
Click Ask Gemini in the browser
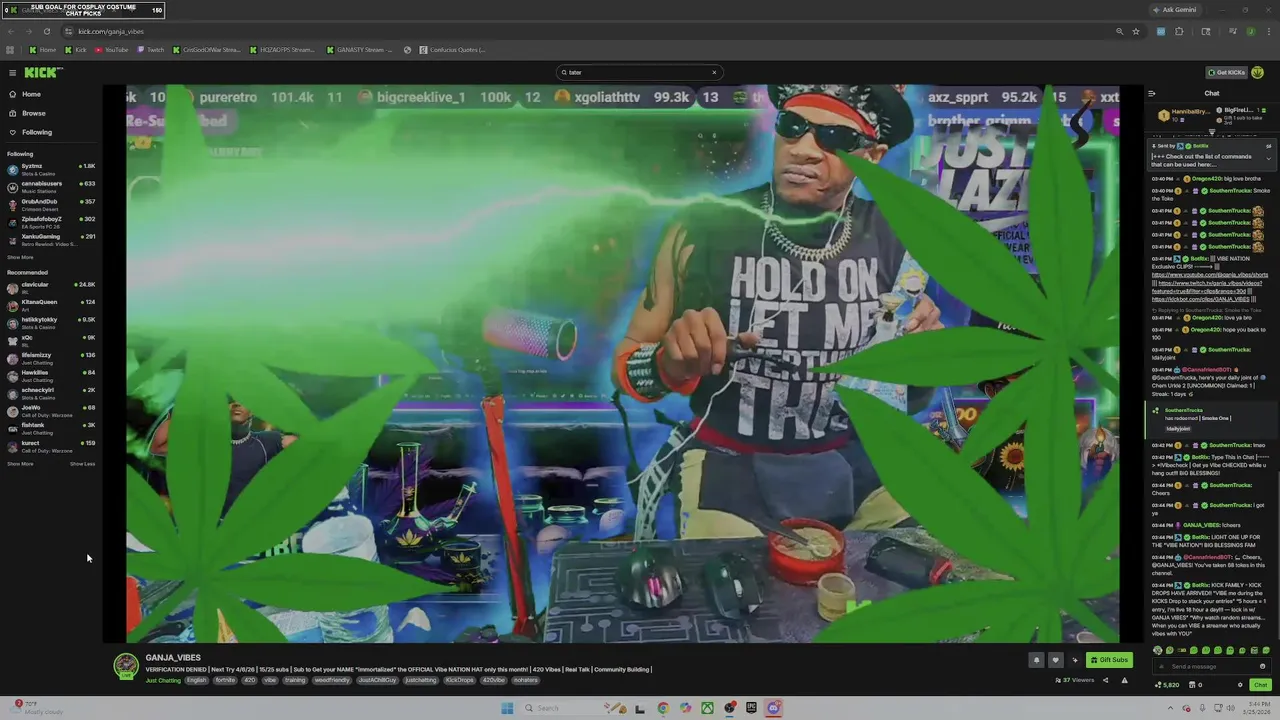coord(1174,10)
